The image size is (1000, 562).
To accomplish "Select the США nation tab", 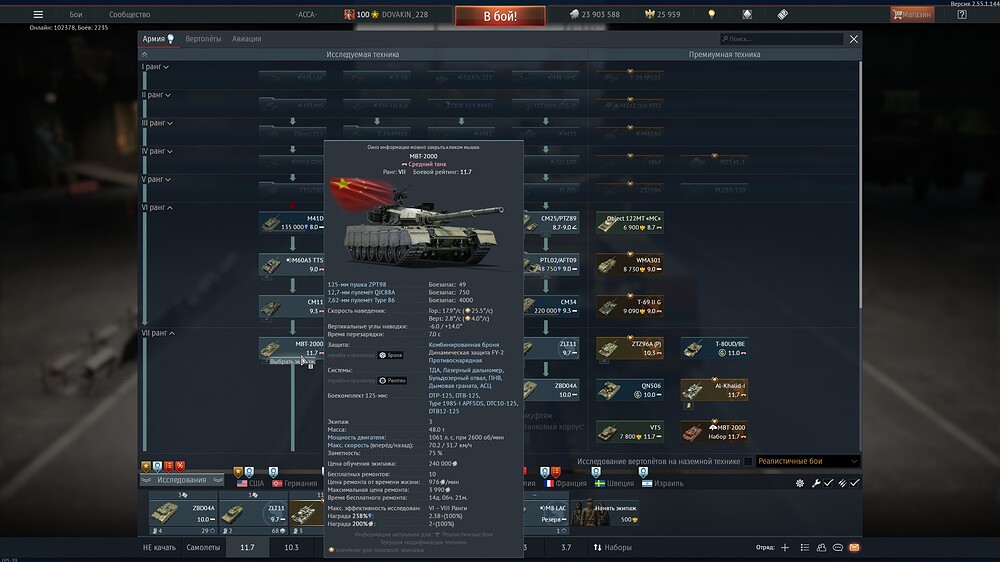I will [251, 484].
